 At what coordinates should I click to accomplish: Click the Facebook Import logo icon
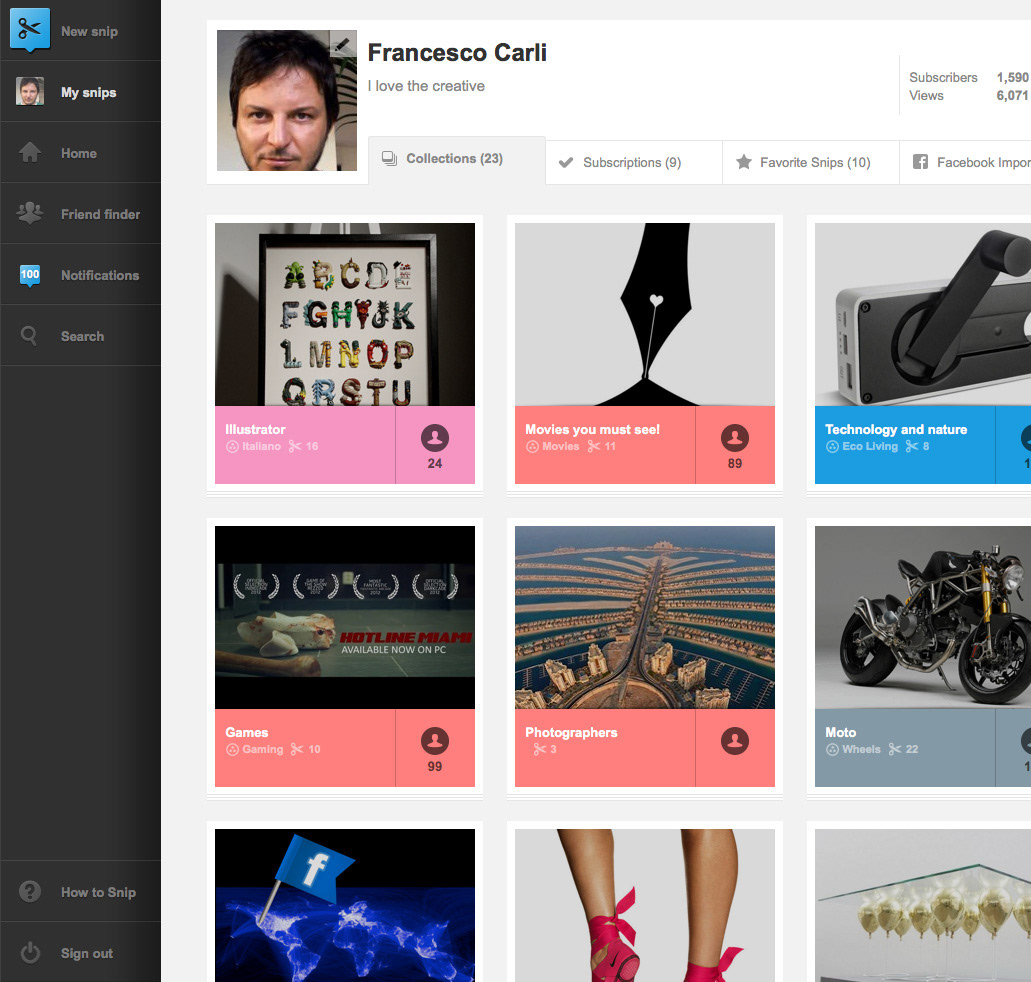[x=920, y=162]
